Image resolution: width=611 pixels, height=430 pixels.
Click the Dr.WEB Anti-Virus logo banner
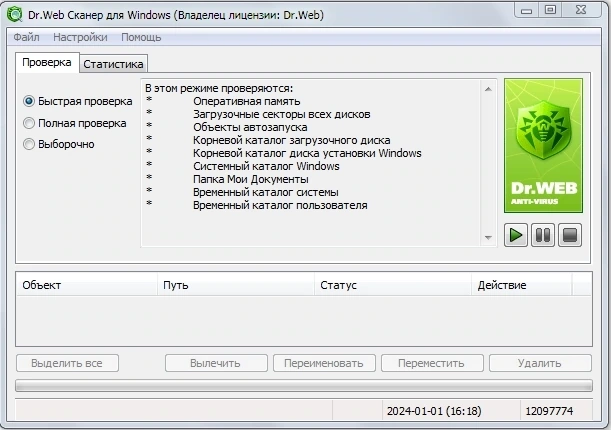(543, 146)
